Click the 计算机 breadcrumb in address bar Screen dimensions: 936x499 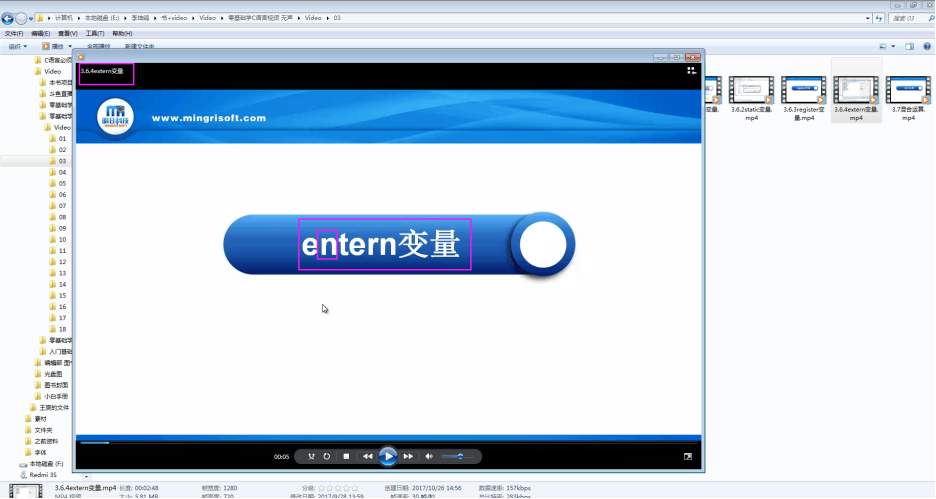(x=63, y=19)
